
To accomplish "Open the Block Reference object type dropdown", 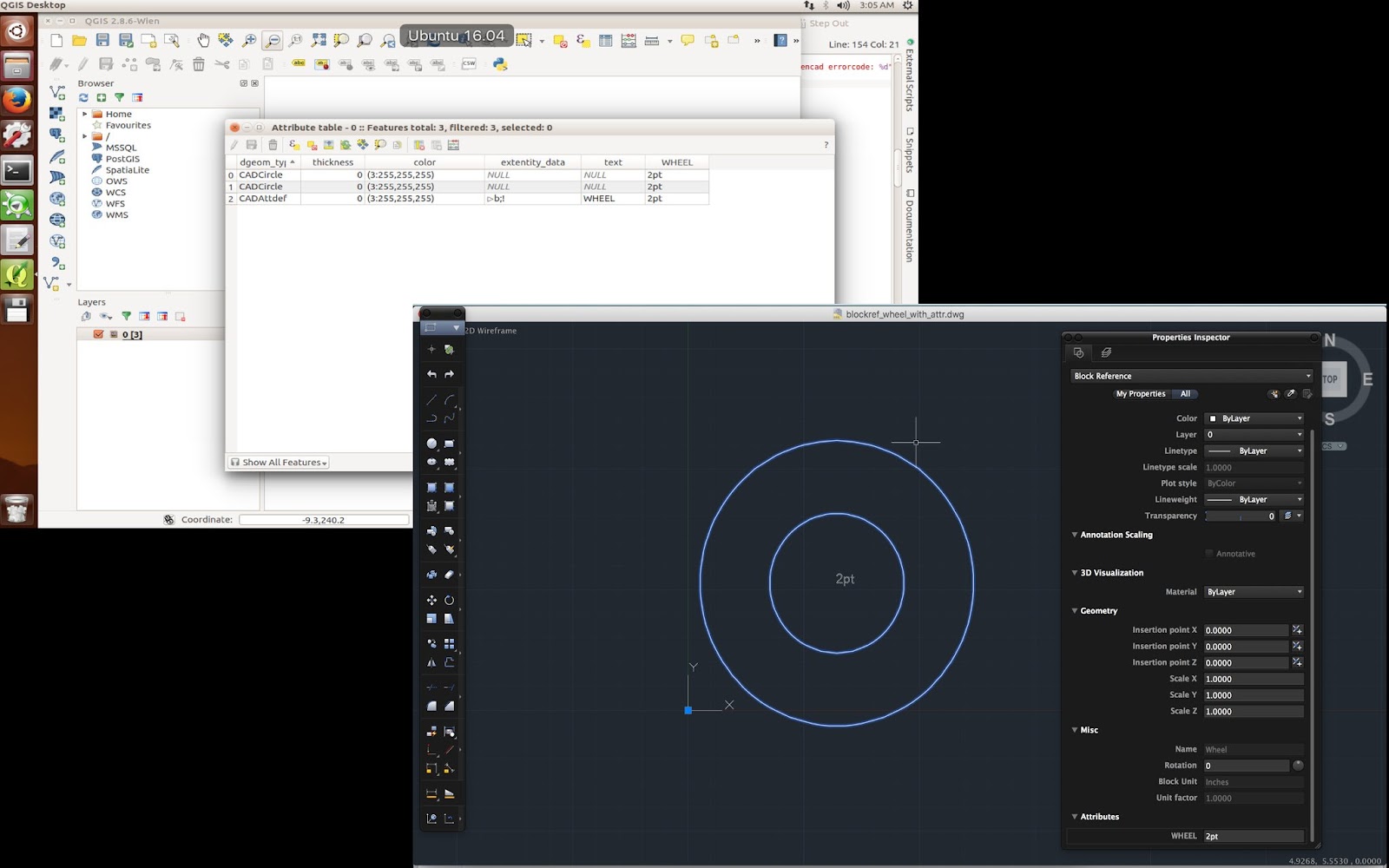I will (x=1191, y=376).
